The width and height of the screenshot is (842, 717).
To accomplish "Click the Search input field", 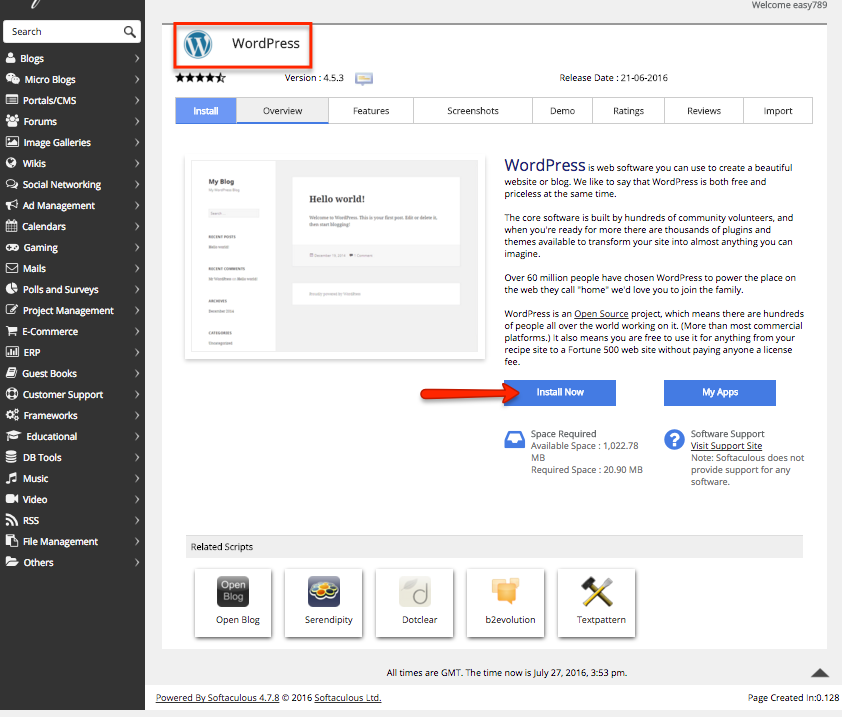I will pyautogui.click(x=72, y=32).
